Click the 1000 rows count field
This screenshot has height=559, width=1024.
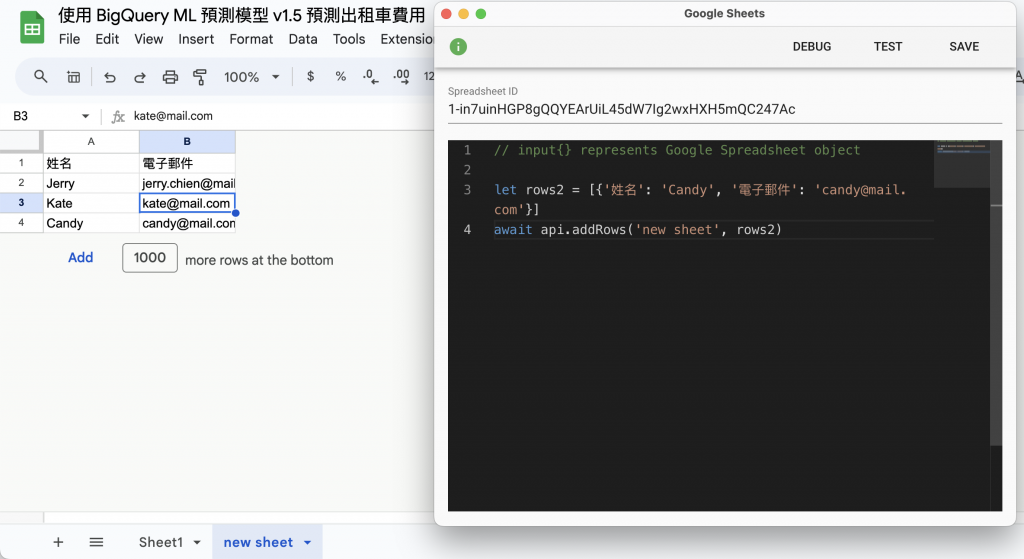click(x=150, y=258)
